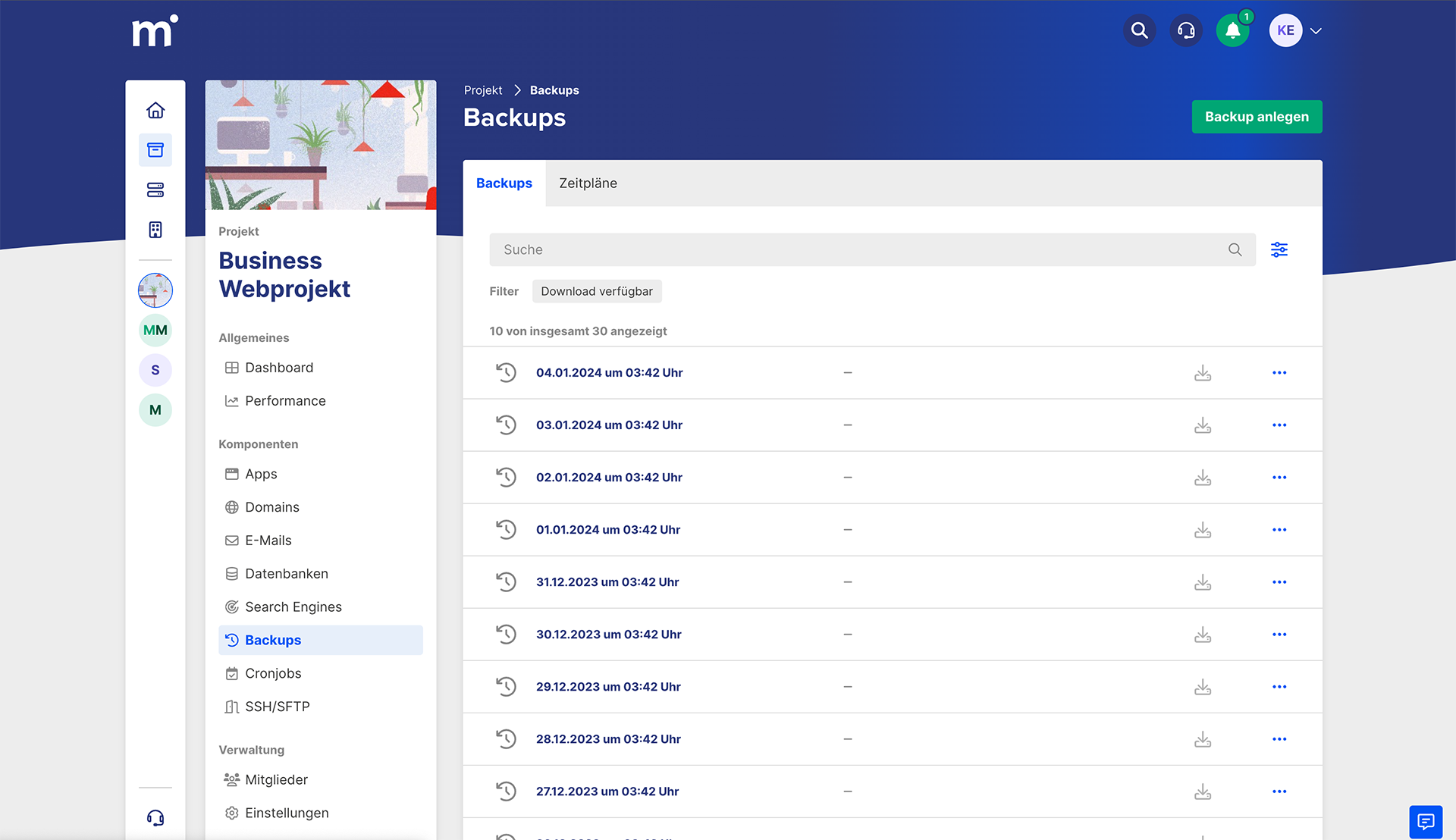This screenshot has height=840, width=1456.
Task: Download the 04.01.2024 backup
Action: click(x=1203, y=373)
